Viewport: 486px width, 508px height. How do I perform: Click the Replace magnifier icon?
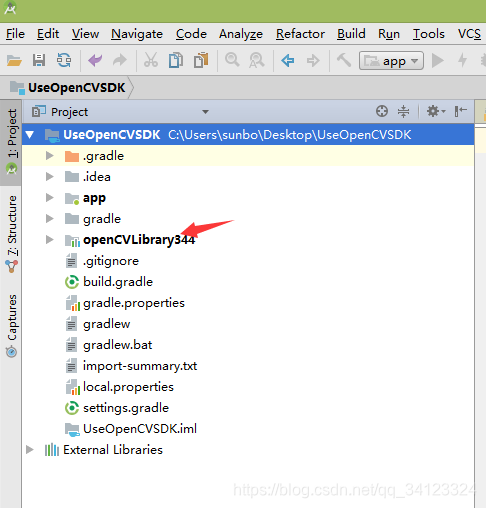[257, 60]
